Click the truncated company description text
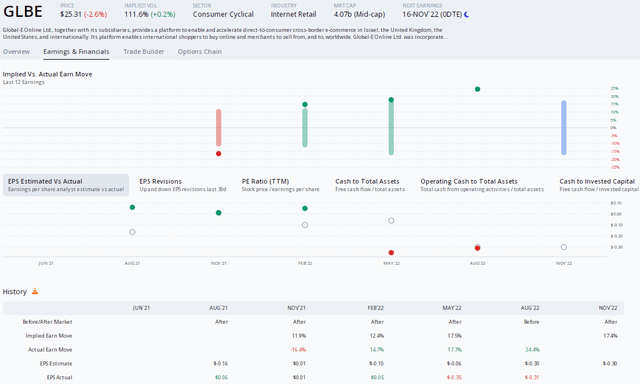 [x=223, y=33]
